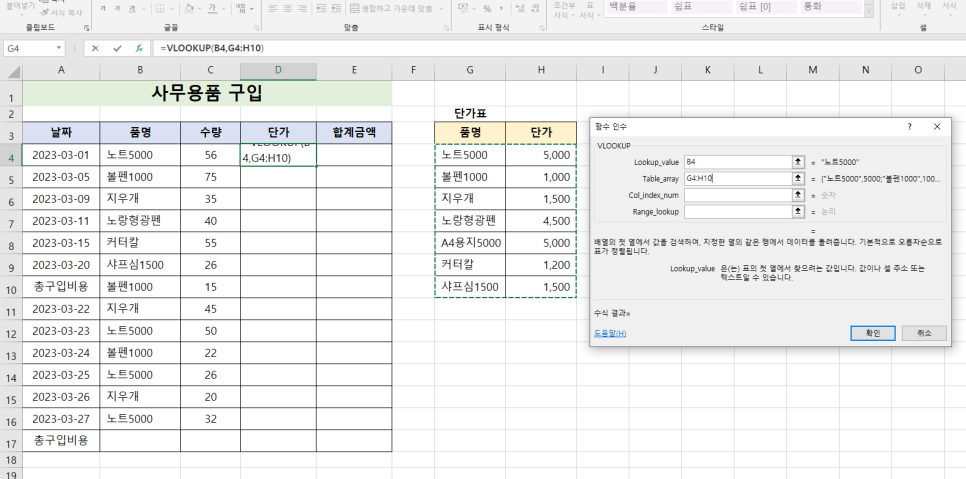Screen dimensions: 966x479
Task: Click Col_index_num range selector icon
Action: click(798, 195)
